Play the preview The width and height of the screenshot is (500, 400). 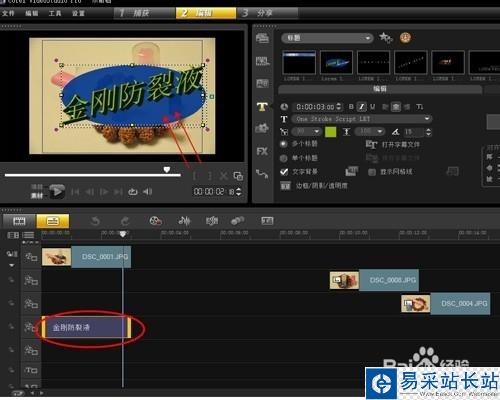(x=57, y=191)
